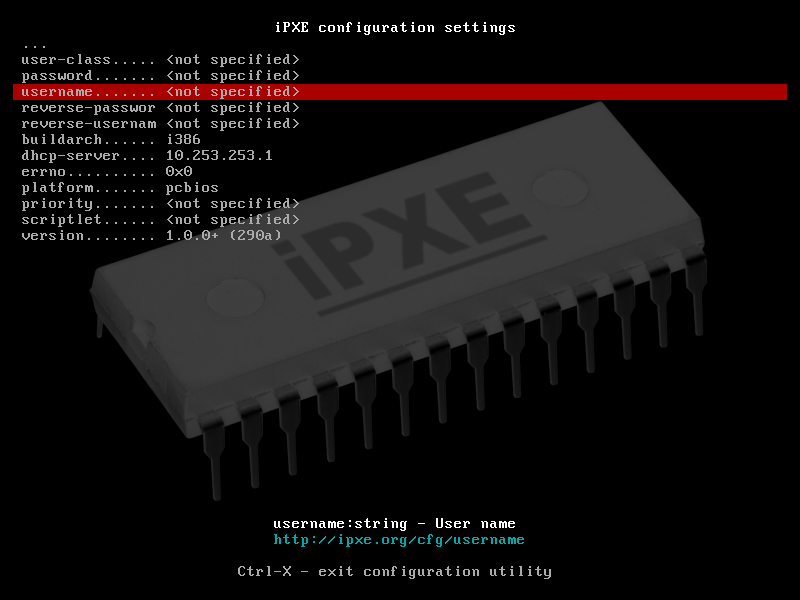Click the username value '<not specified>'
This screenshot has height=600, width=800.
tap(232, 92)
